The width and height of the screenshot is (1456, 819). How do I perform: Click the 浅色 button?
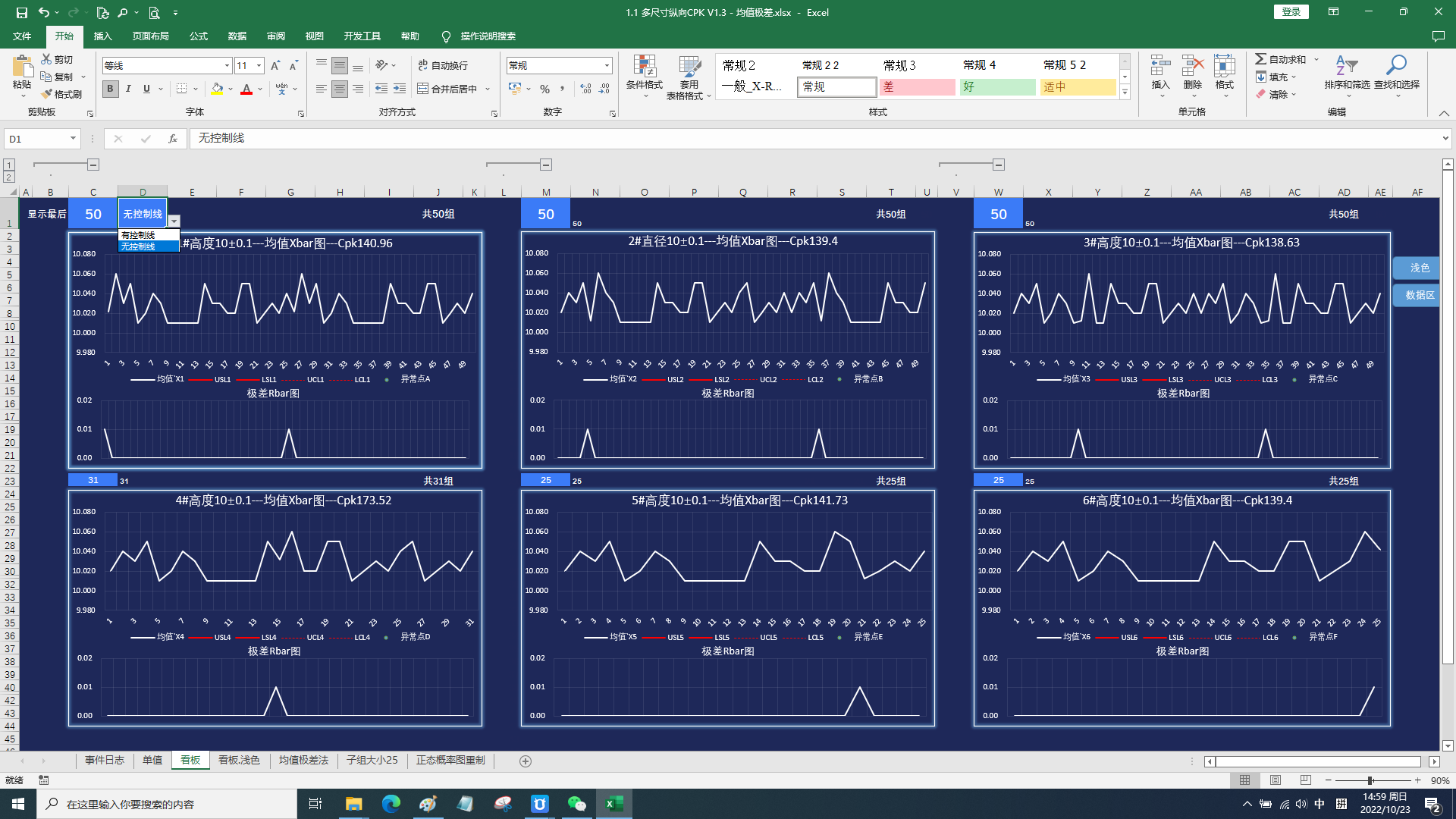1417,268
